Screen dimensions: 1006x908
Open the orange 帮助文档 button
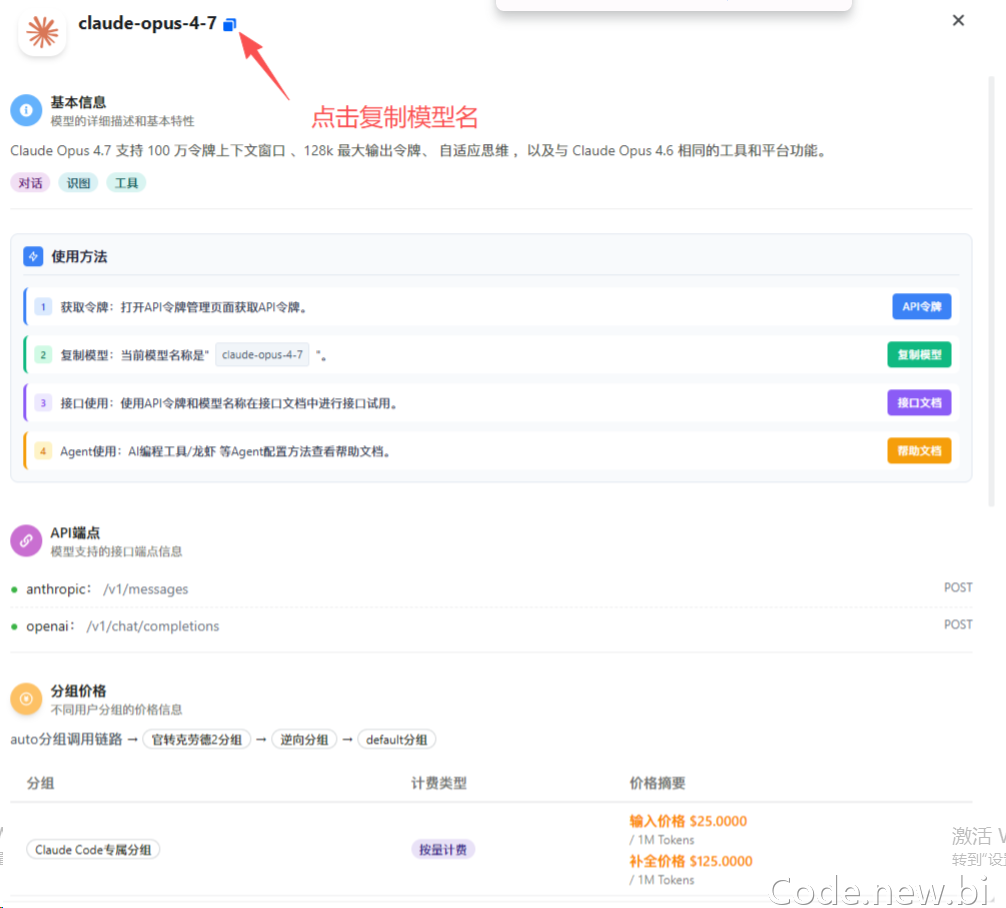pyautogui.click(x=919, y=451)
